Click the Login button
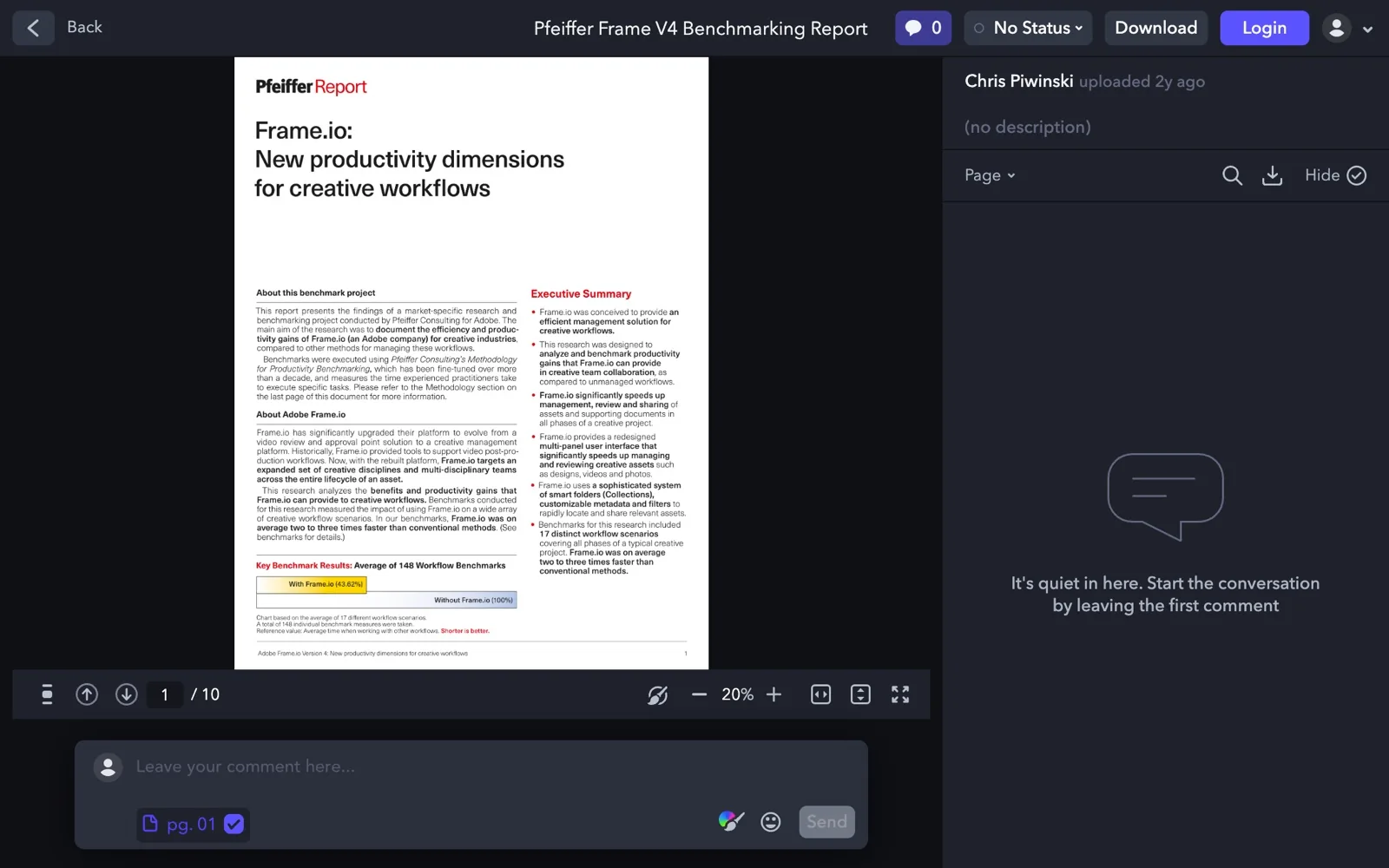 [x=1264, y=28]
